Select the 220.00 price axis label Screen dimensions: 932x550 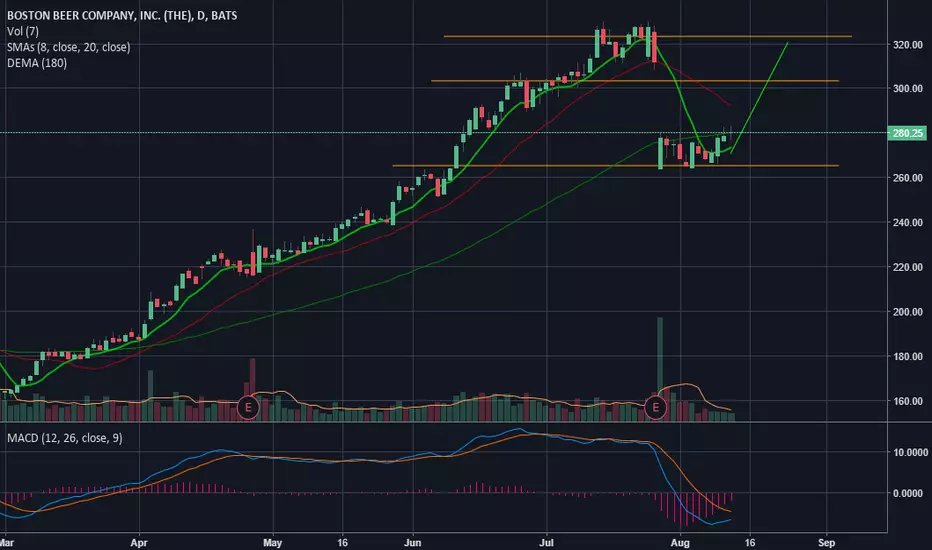point(908,267)
